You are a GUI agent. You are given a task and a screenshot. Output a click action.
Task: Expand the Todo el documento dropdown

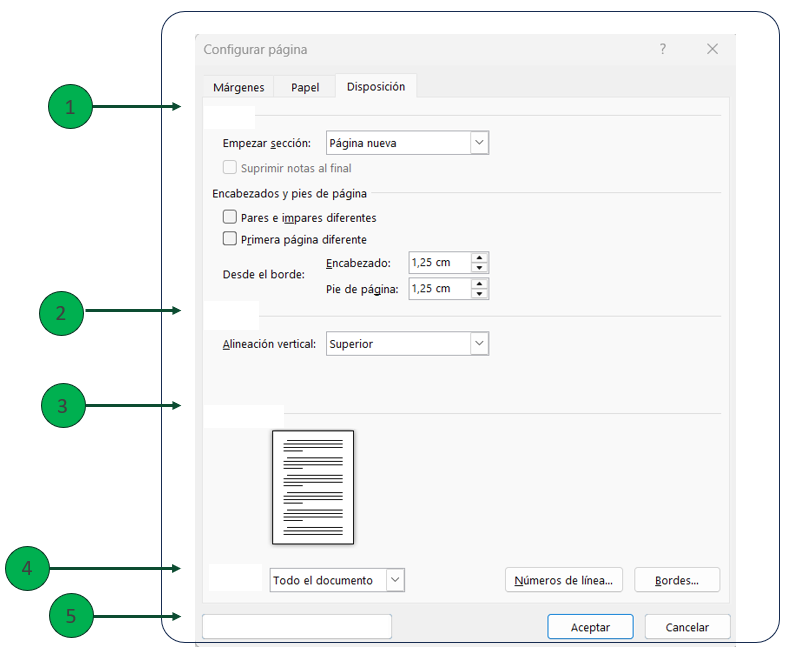(395, 580)
